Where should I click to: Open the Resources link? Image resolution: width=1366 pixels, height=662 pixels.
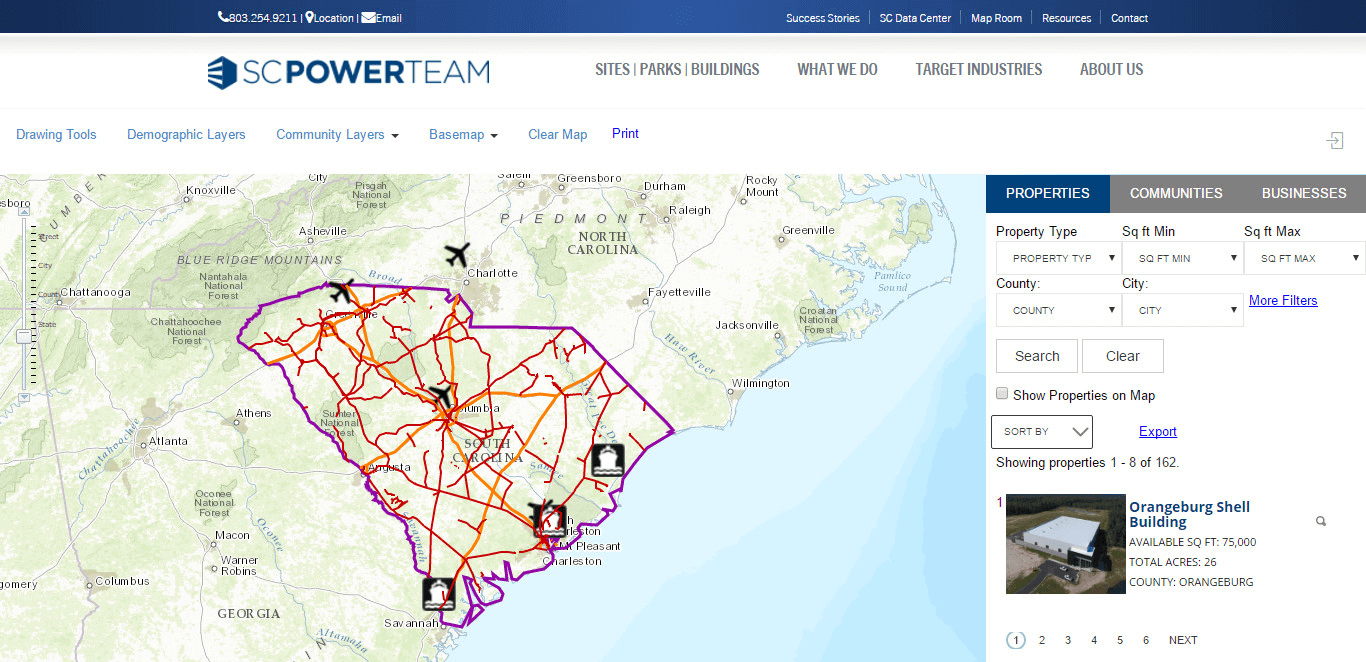coord(1066,18)
